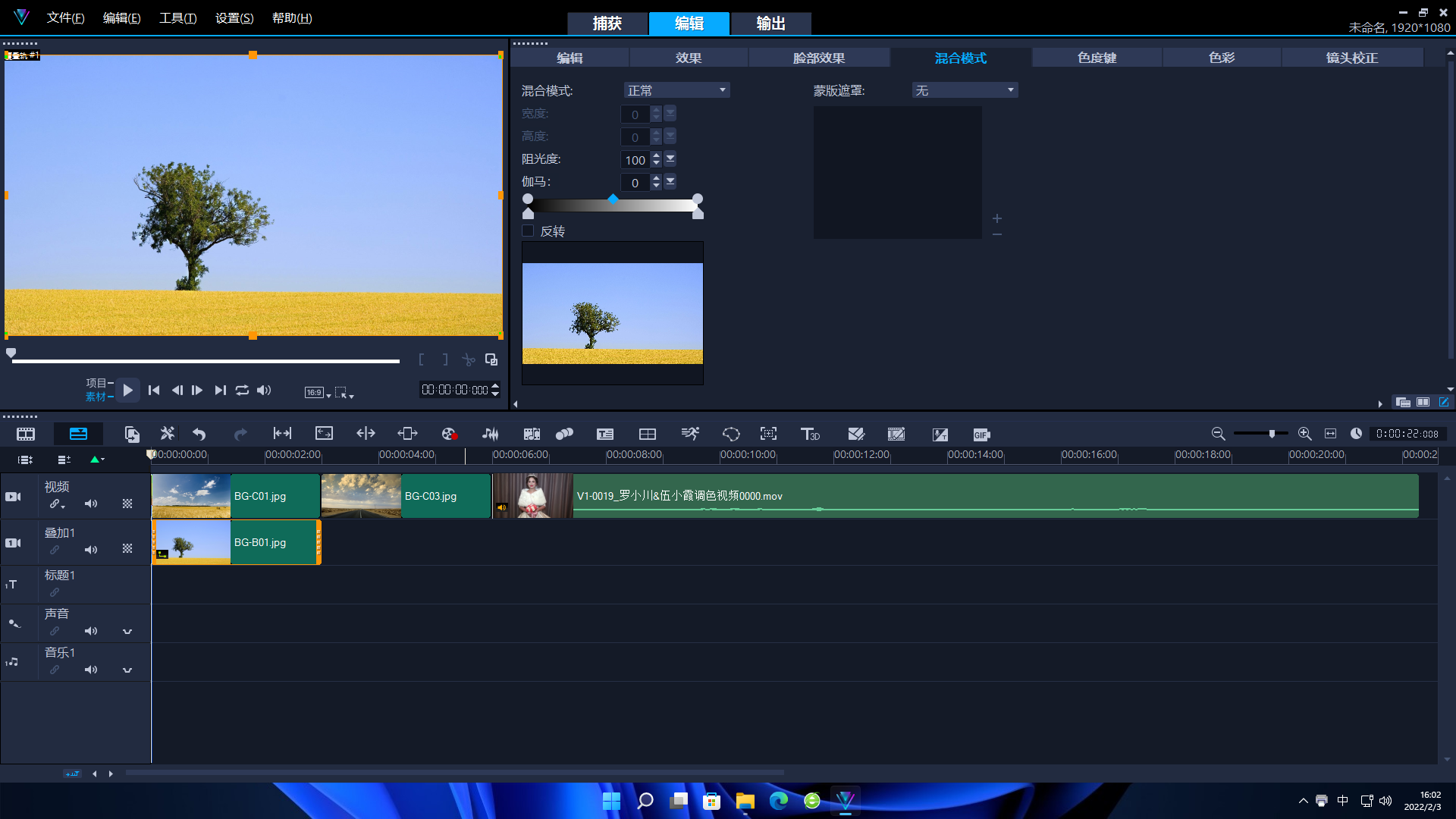This screenshot has width=1456, height=819.
Task: Click the enlarge preview window icon
Action: pyautogui.click(x=491, y=360)
